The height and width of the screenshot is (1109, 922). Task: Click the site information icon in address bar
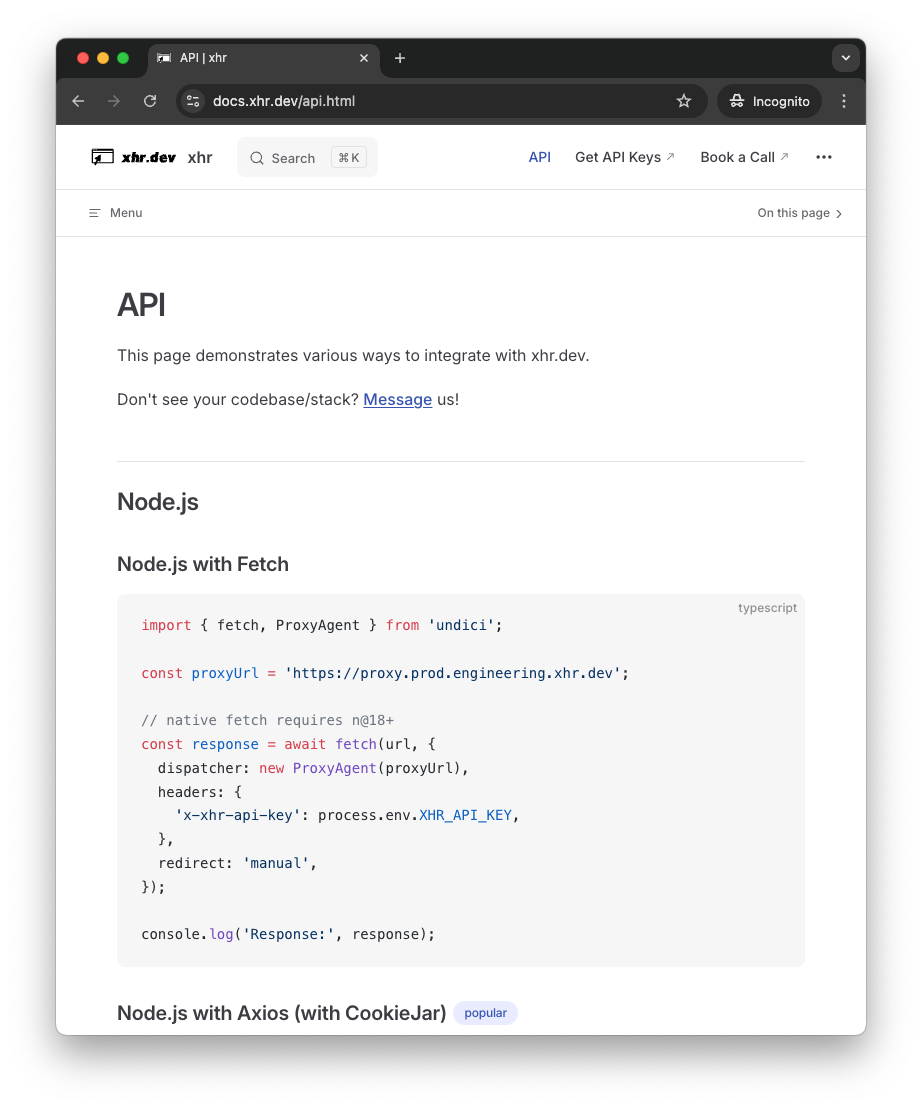(194, 101)
